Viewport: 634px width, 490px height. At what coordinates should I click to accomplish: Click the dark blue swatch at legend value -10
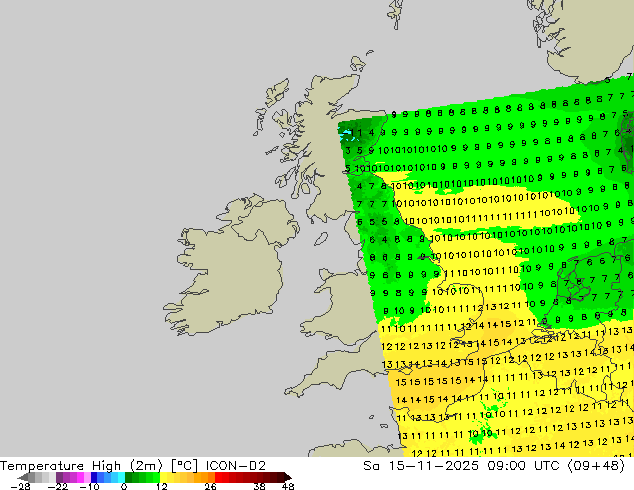(94, 477)
